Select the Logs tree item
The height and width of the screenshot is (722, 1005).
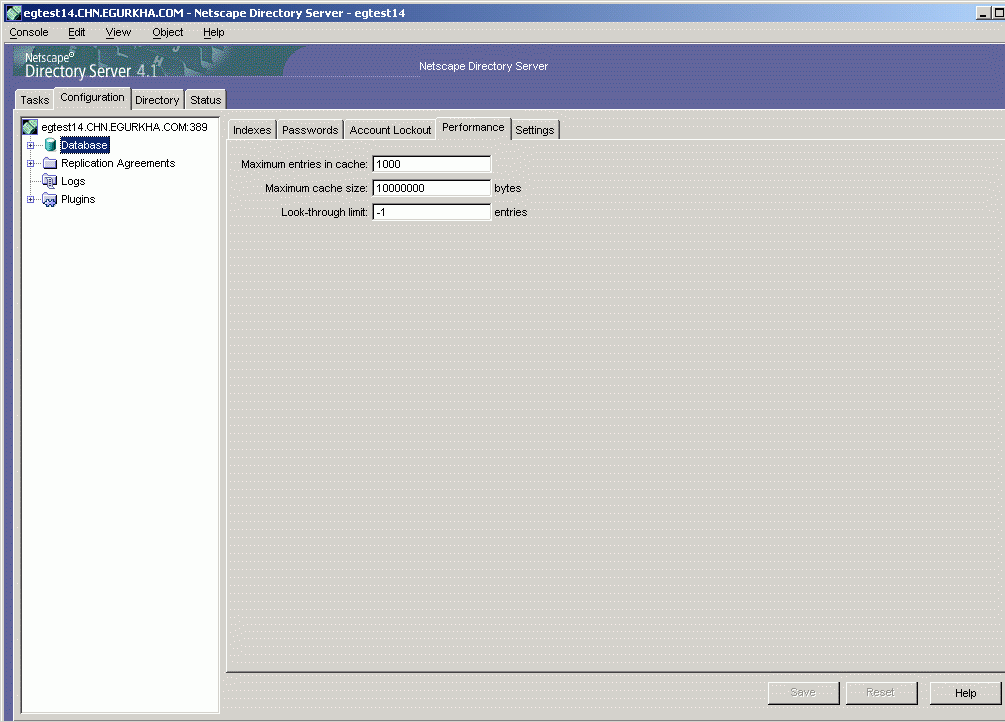(x=73, y=181)
